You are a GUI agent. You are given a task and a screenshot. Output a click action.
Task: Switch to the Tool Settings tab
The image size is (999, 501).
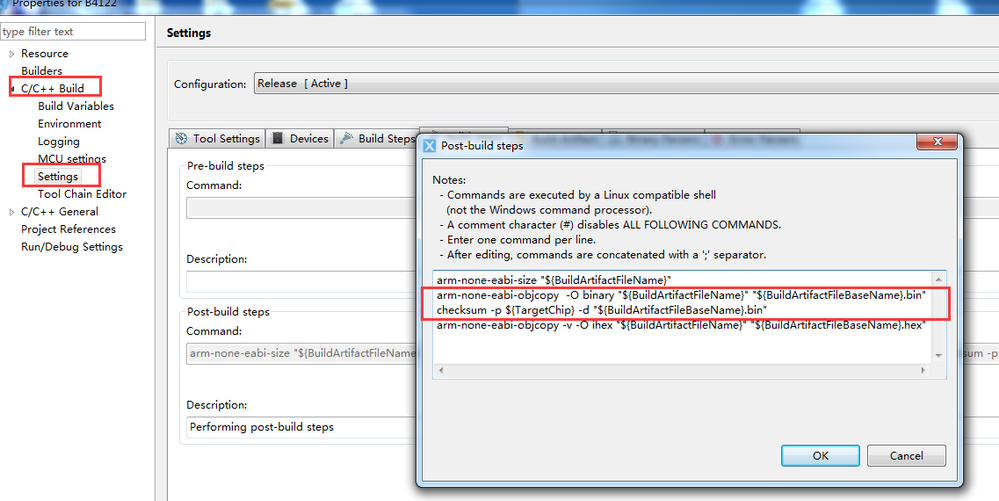(x=218, y=138)
